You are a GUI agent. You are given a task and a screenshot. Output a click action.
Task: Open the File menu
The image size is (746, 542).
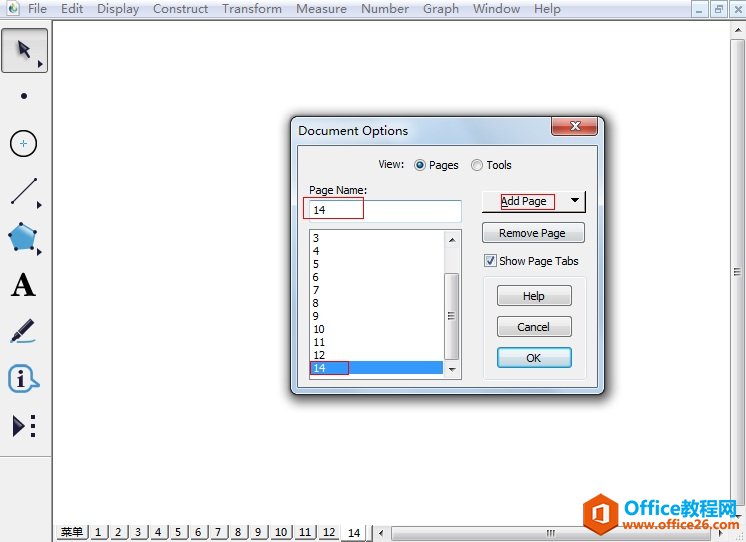[x=37, y=9]
